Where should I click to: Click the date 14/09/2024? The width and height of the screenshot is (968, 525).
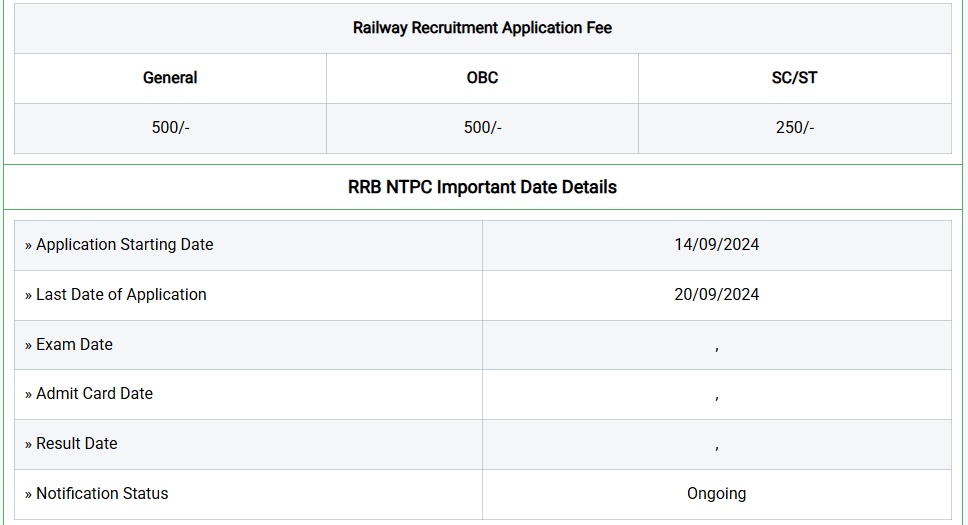[717, 245]
